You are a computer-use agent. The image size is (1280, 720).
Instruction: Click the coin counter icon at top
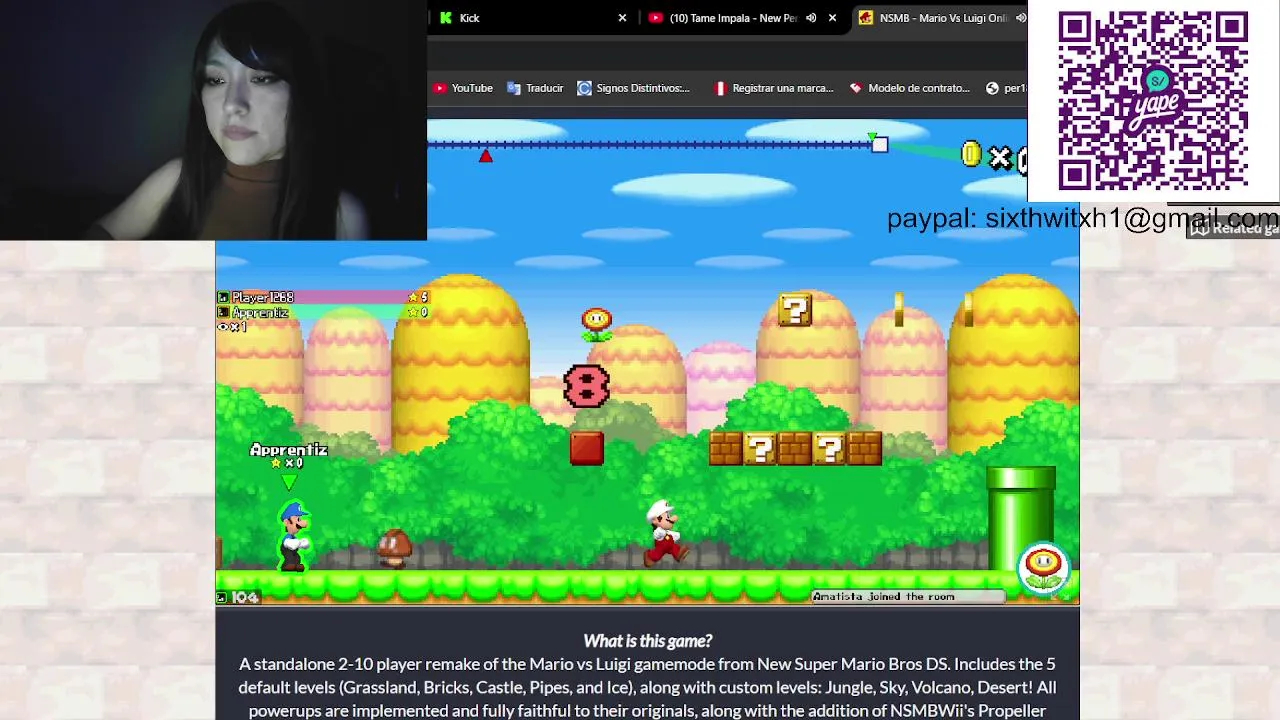coord(971,154)
